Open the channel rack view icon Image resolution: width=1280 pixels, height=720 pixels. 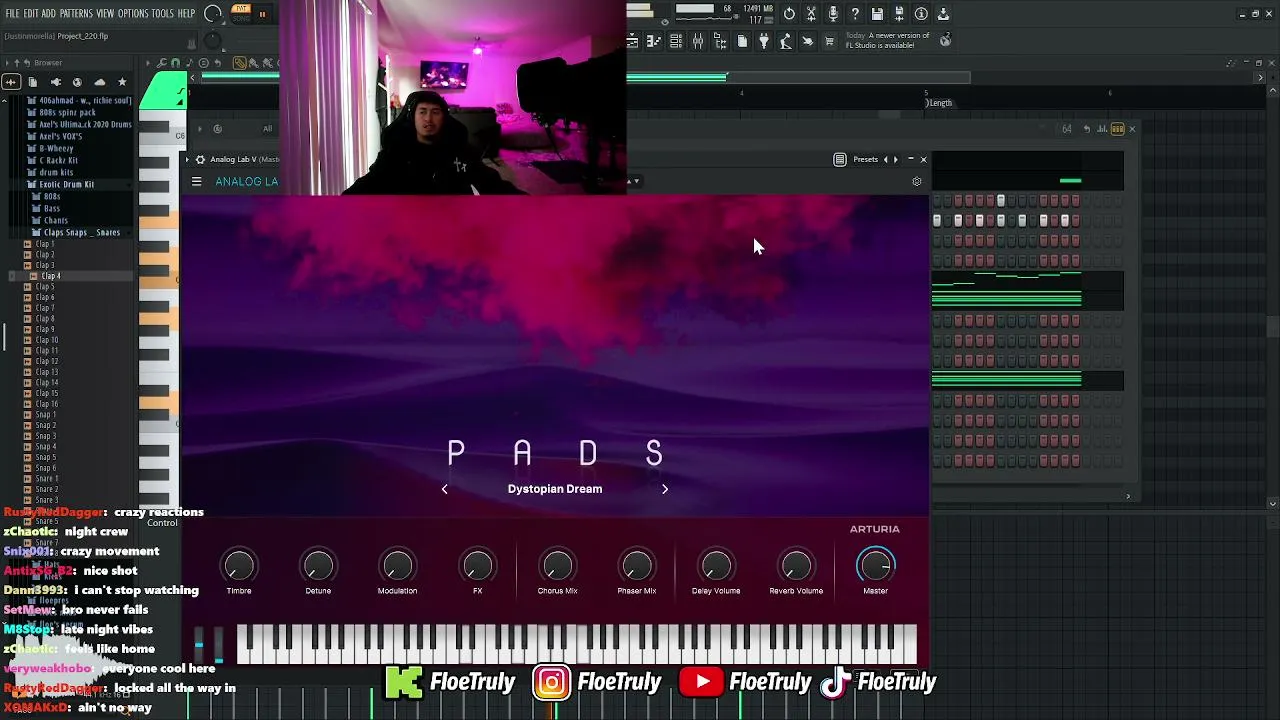coord(676,41)
